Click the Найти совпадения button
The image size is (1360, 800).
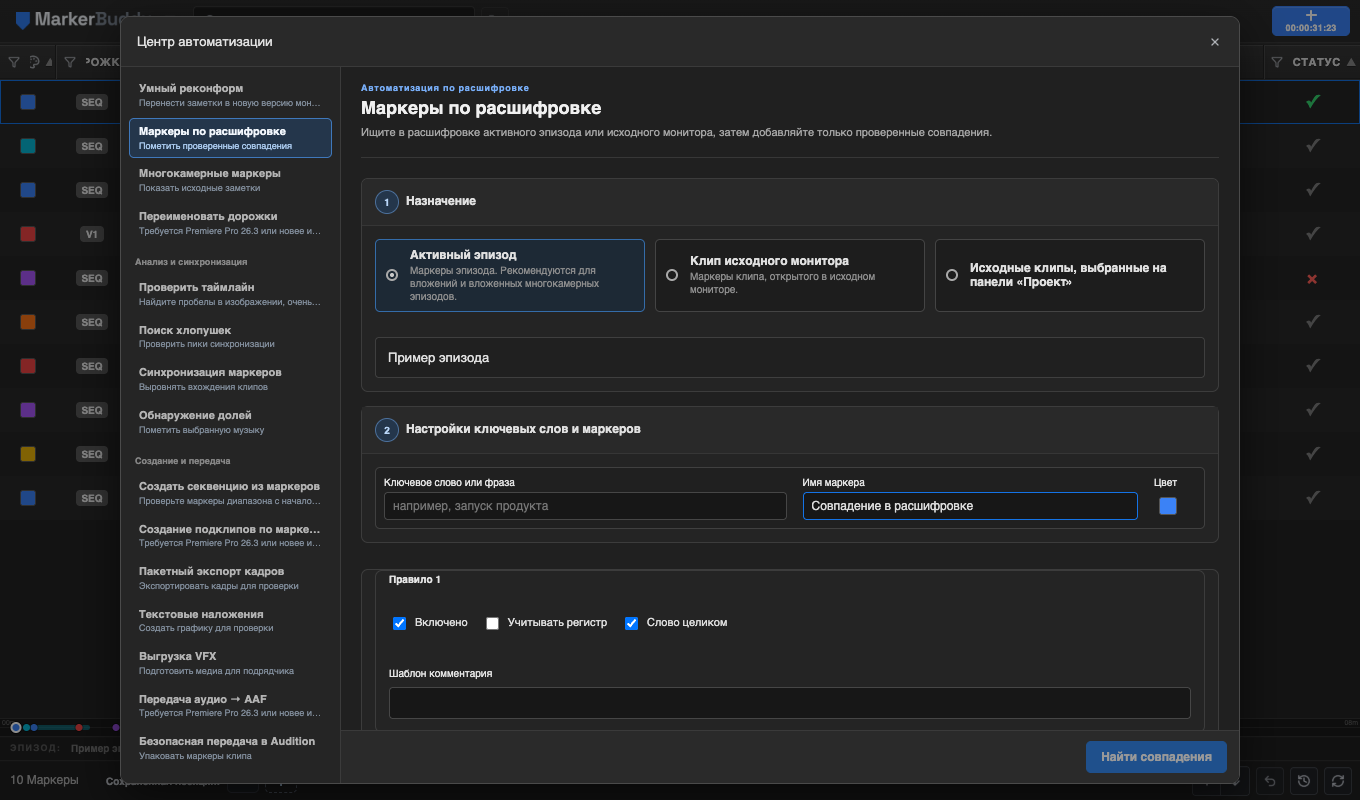1156,757
